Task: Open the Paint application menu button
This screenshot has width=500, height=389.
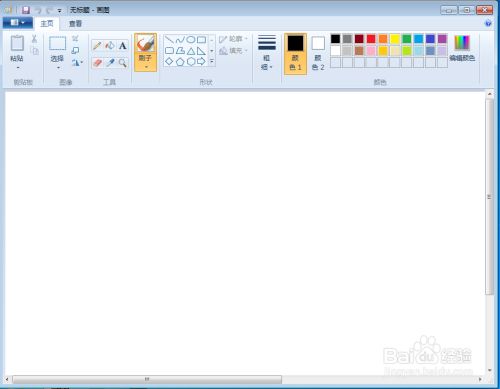Action: (x=18, y=23)
